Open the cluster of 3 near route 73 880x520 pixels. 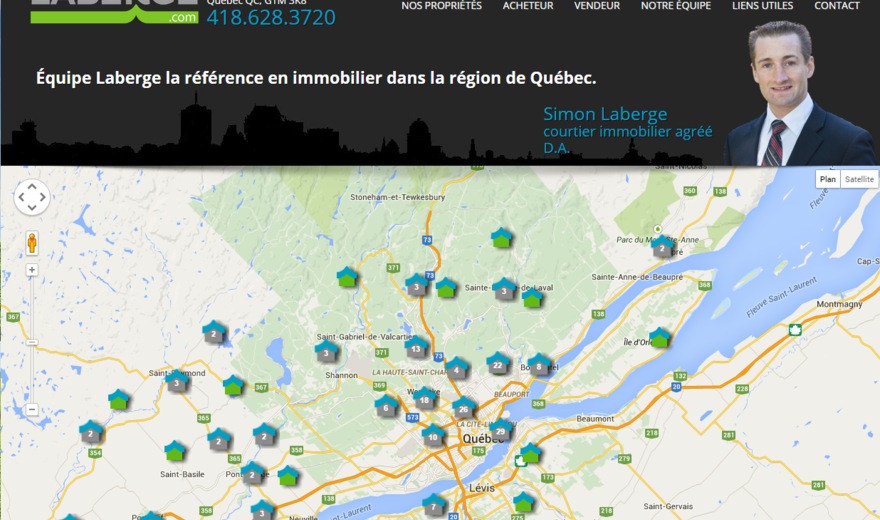[x=416, y=286]
